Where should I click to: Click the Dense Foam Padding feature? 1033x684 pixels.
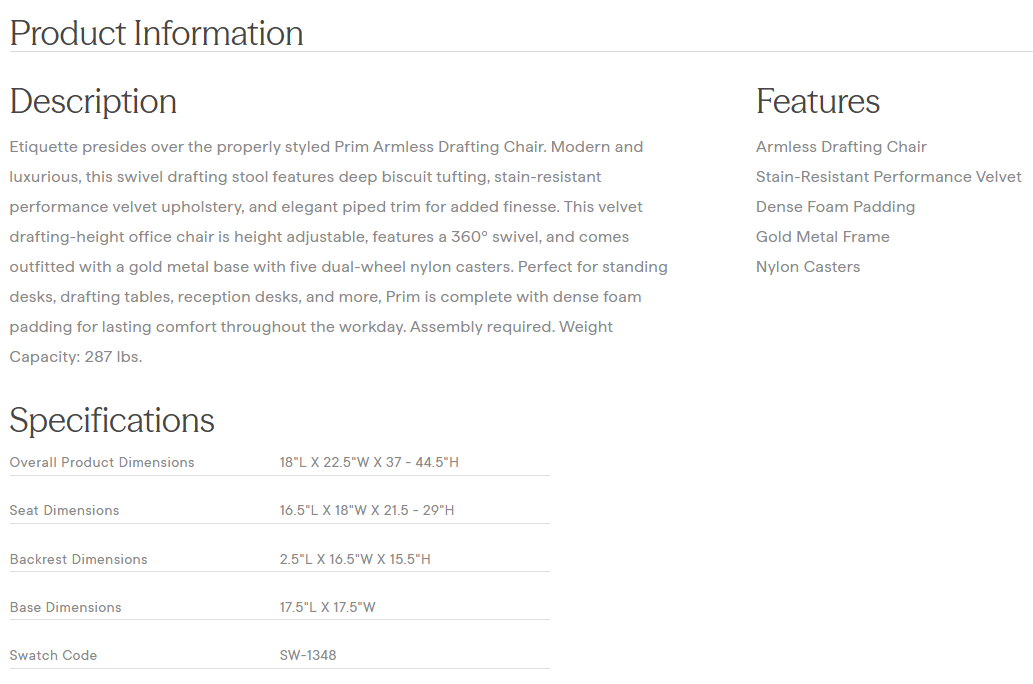[835, 207]
